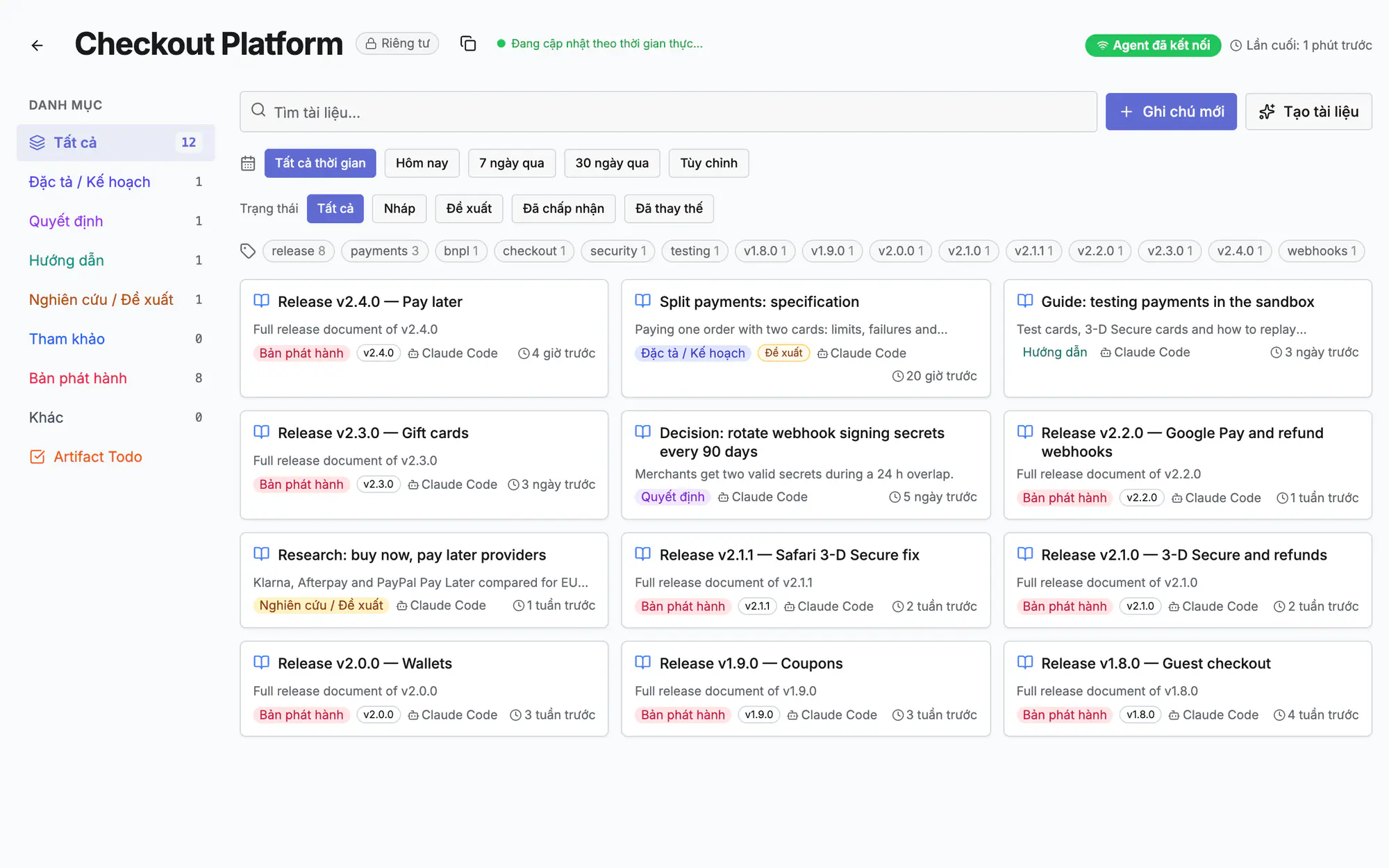Image resolution: width=1389 pixels, height=868 pixels.
Task: Click book icon on webhook Decision card
Action: coord(643,432)
